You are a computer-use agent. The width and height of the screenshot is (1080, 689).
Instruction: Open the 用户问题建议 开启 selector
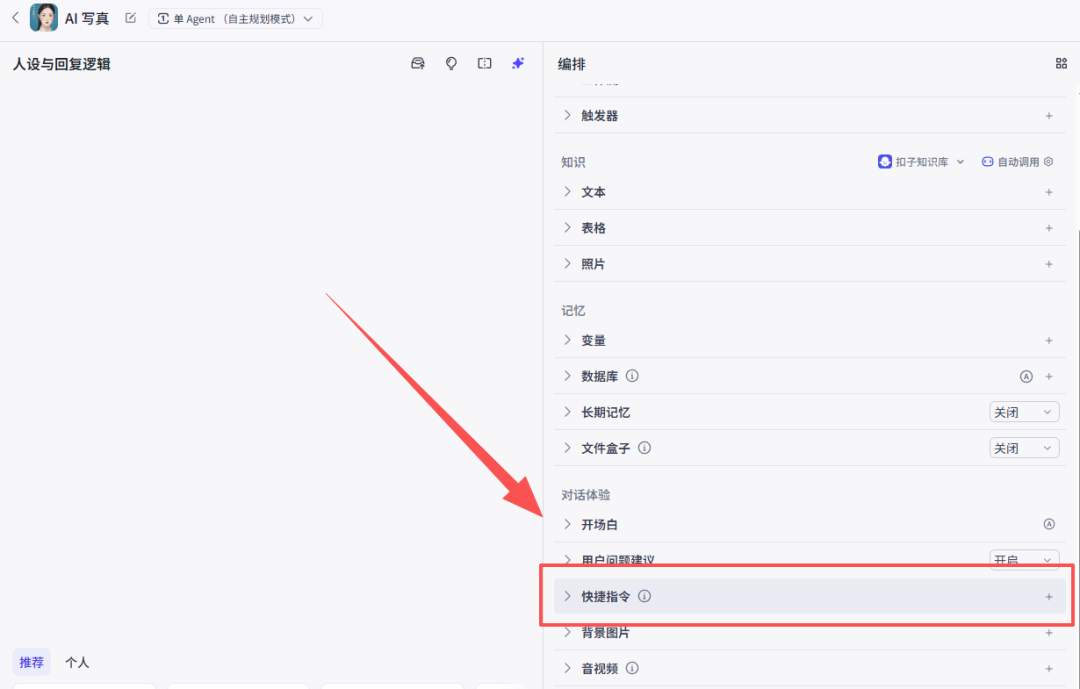1024,559
